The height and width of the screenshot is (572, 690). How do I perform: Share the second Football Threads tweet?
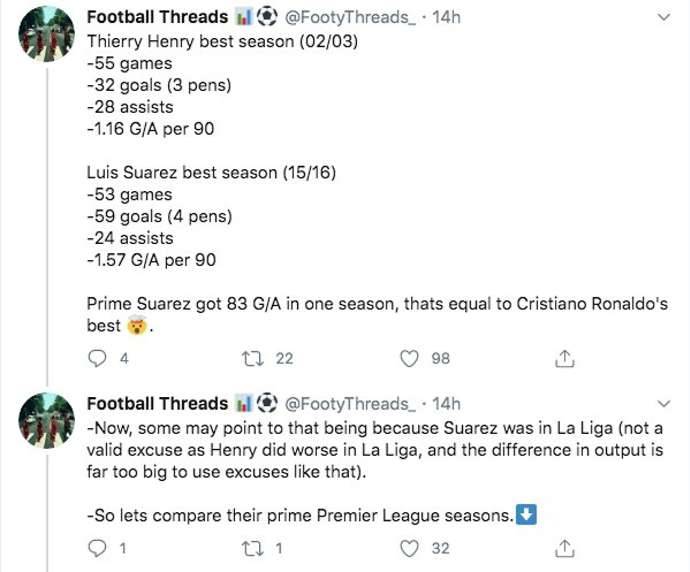564,547
